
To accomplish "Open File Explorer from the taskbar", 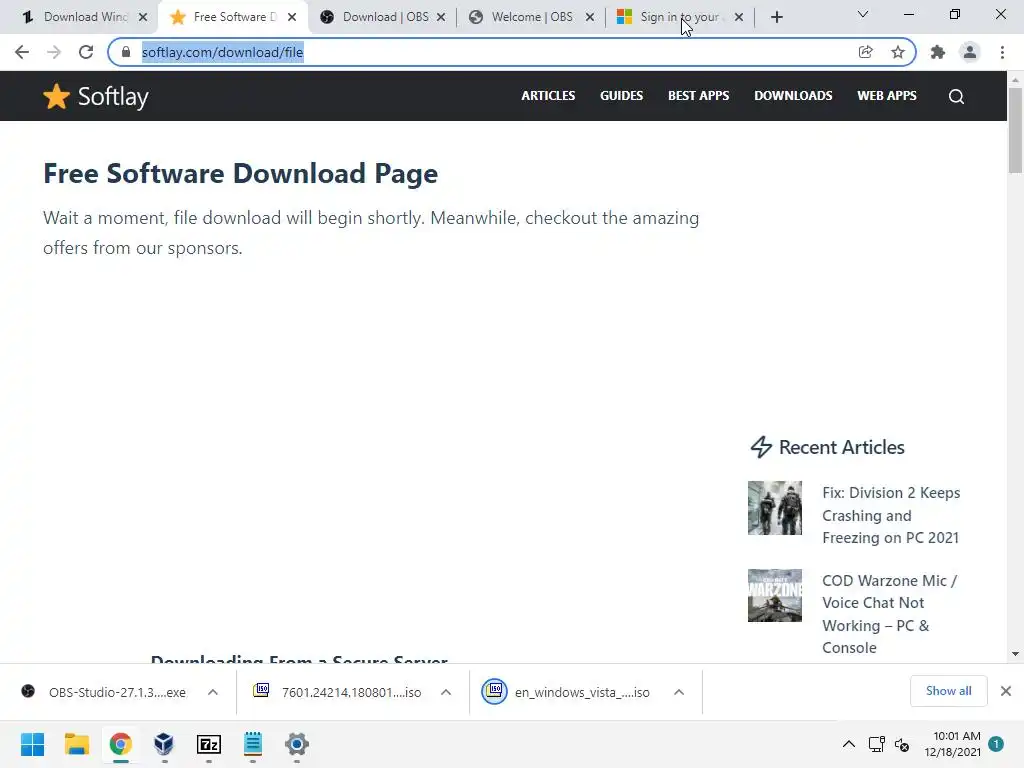I will coord(76,744).
